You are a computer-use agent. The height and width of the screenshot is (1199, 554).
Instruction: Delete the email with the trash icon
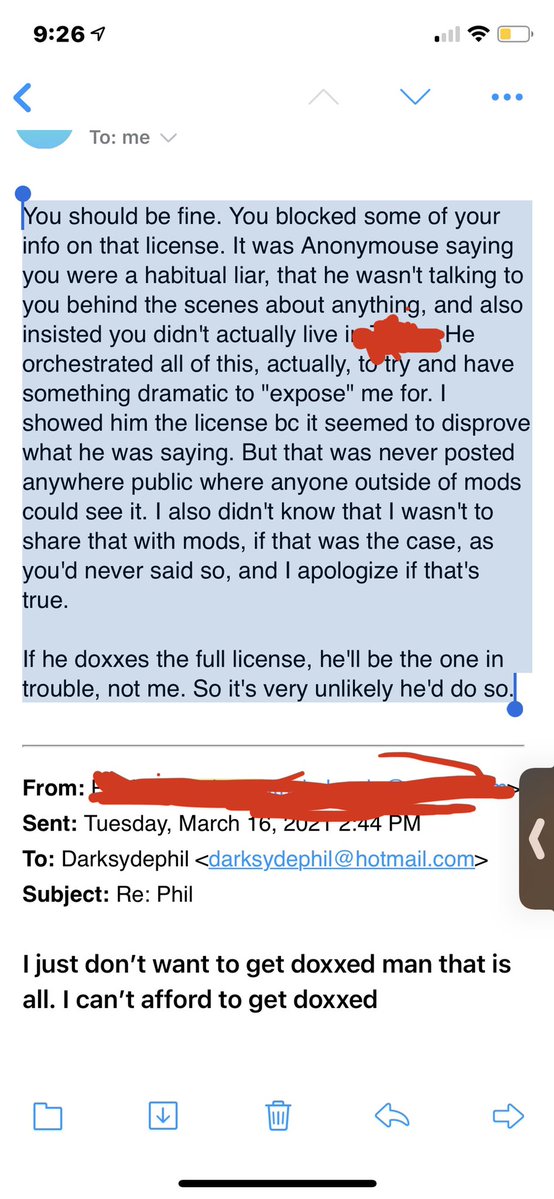278,1115
